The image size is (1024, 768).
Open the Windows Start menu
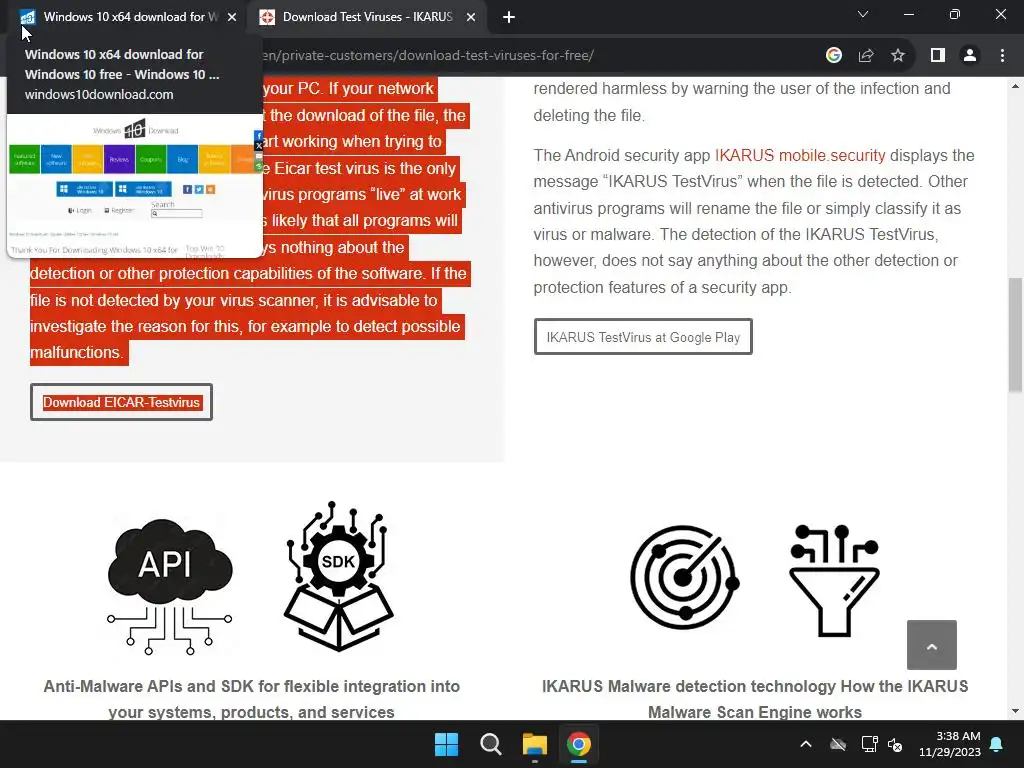pyautogui.click(x=447, y=744)
